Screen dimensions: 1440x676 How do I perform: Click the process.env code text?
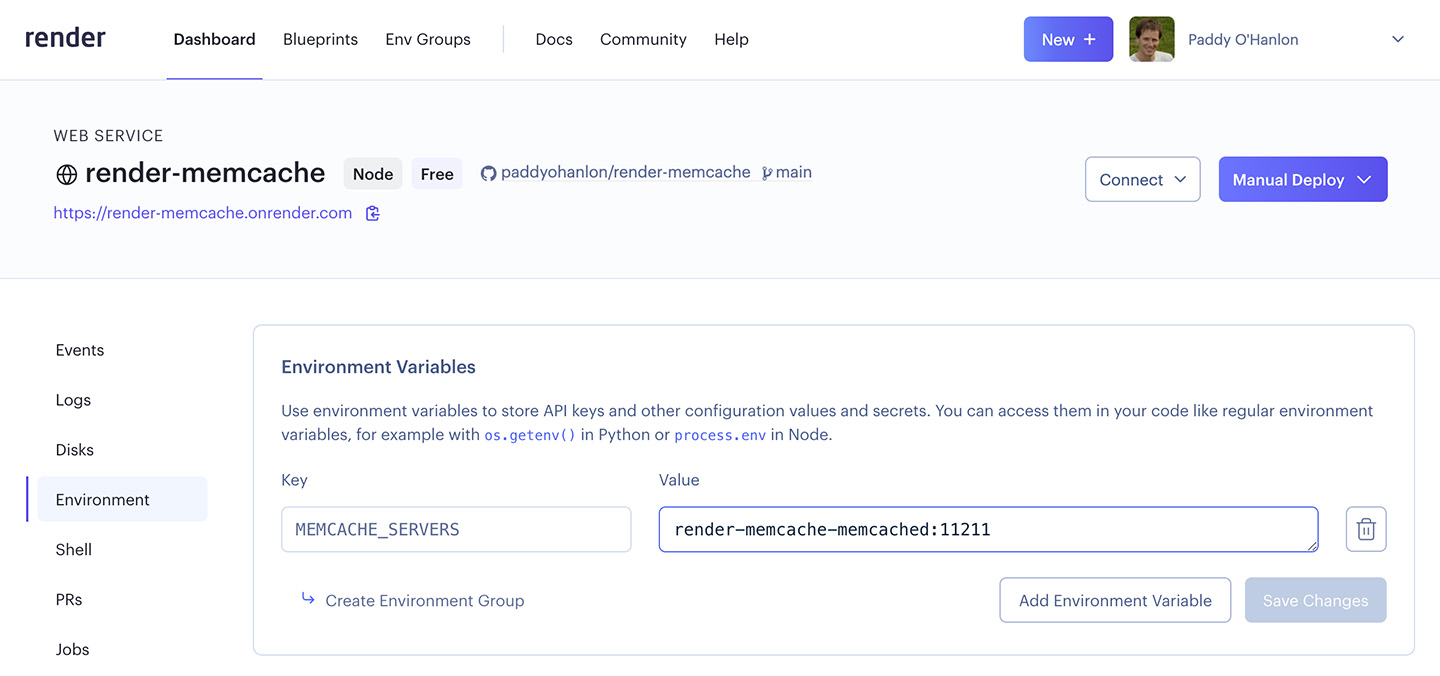tap(720, 436)
